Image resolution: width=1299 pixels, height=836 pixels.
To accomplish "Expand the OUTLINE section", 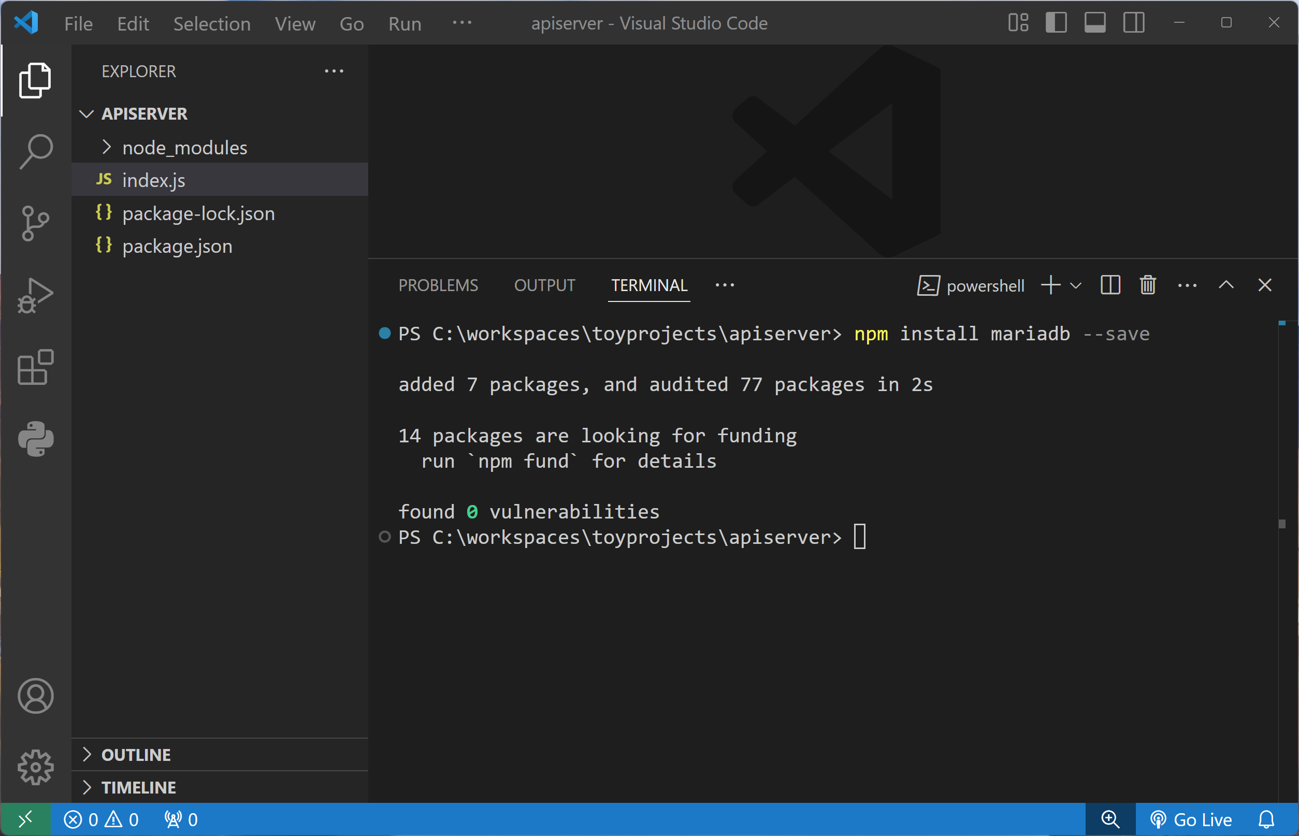I will 220,755.
